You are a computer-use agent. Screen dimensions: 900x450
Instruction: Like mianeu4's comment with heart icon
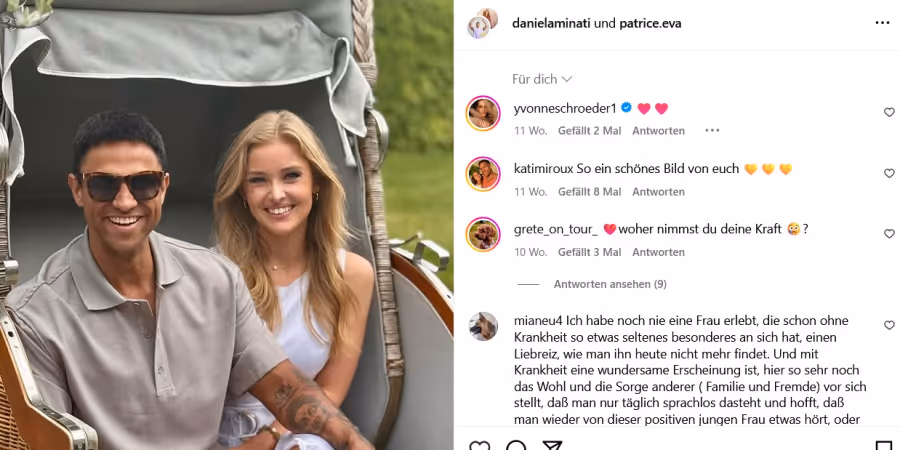[889, 325]
